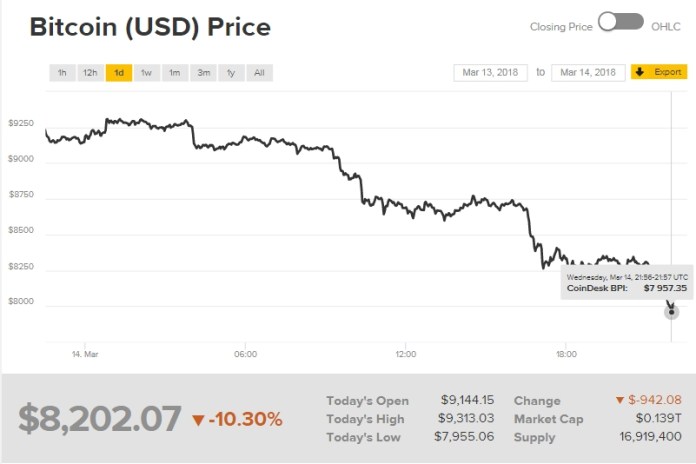Show All price history

tap(259, 73)
